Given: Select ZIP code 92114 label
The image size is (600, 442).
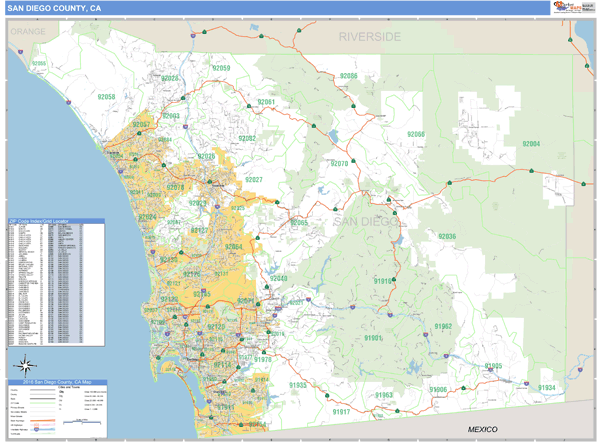Looking at the screenshot, I should click(222, 364).
